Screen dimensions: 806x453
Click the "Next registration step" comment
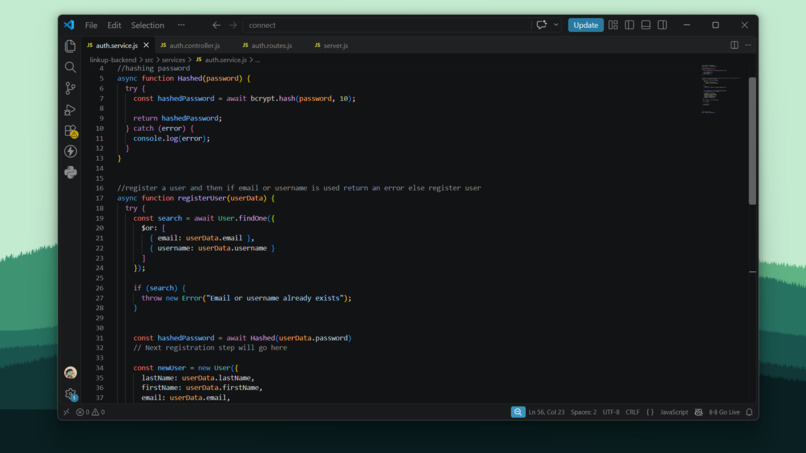click(x=210, y=348)
